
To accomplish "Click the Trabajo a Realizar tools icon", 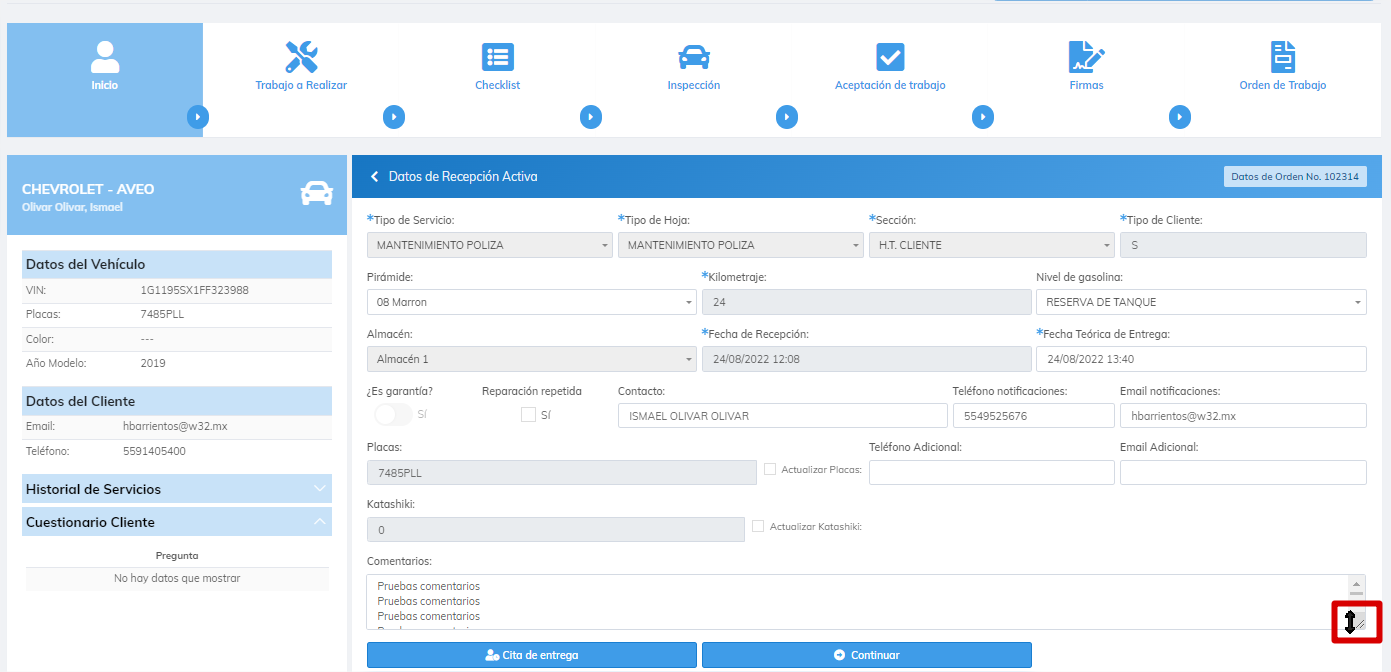I will pyautogui.click(x=301, y=56).
